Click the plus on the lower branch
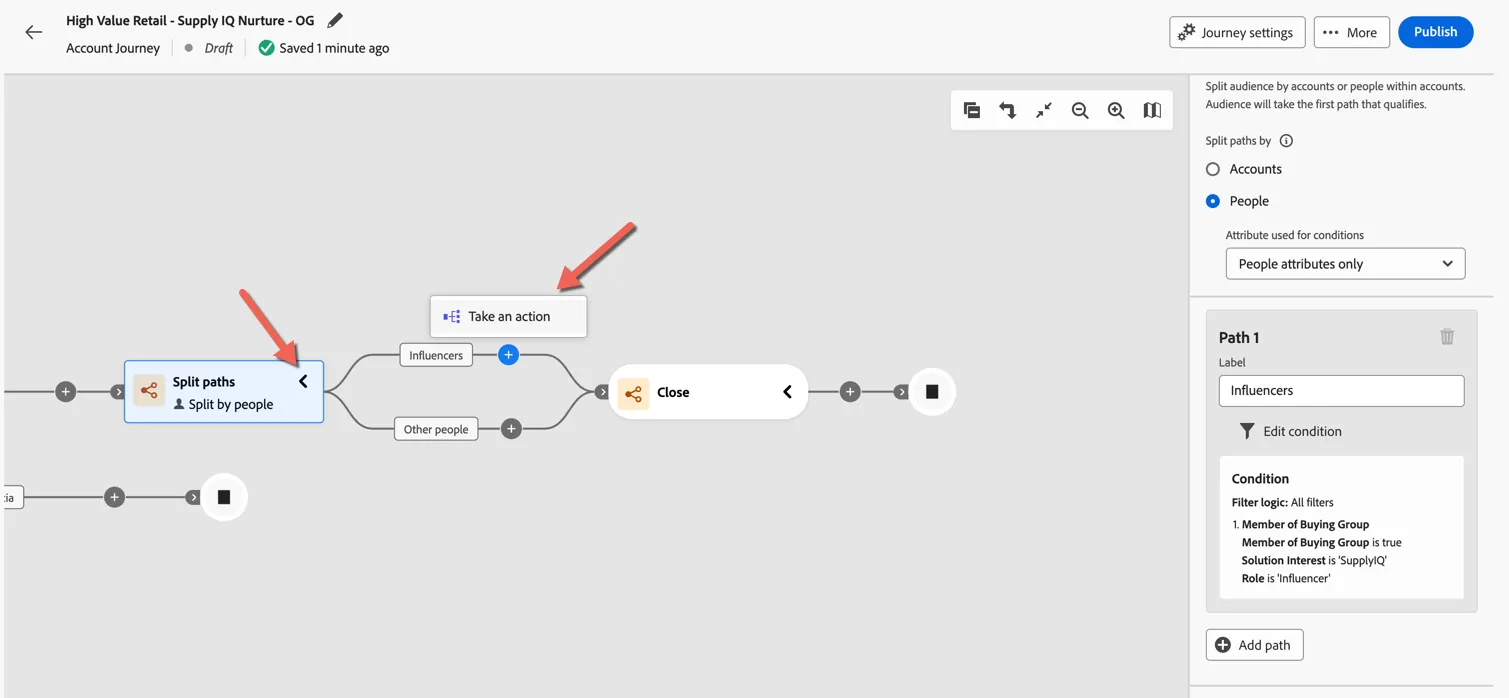Image resolution: width=1509 pixels, height=698 pixels. 114,497
